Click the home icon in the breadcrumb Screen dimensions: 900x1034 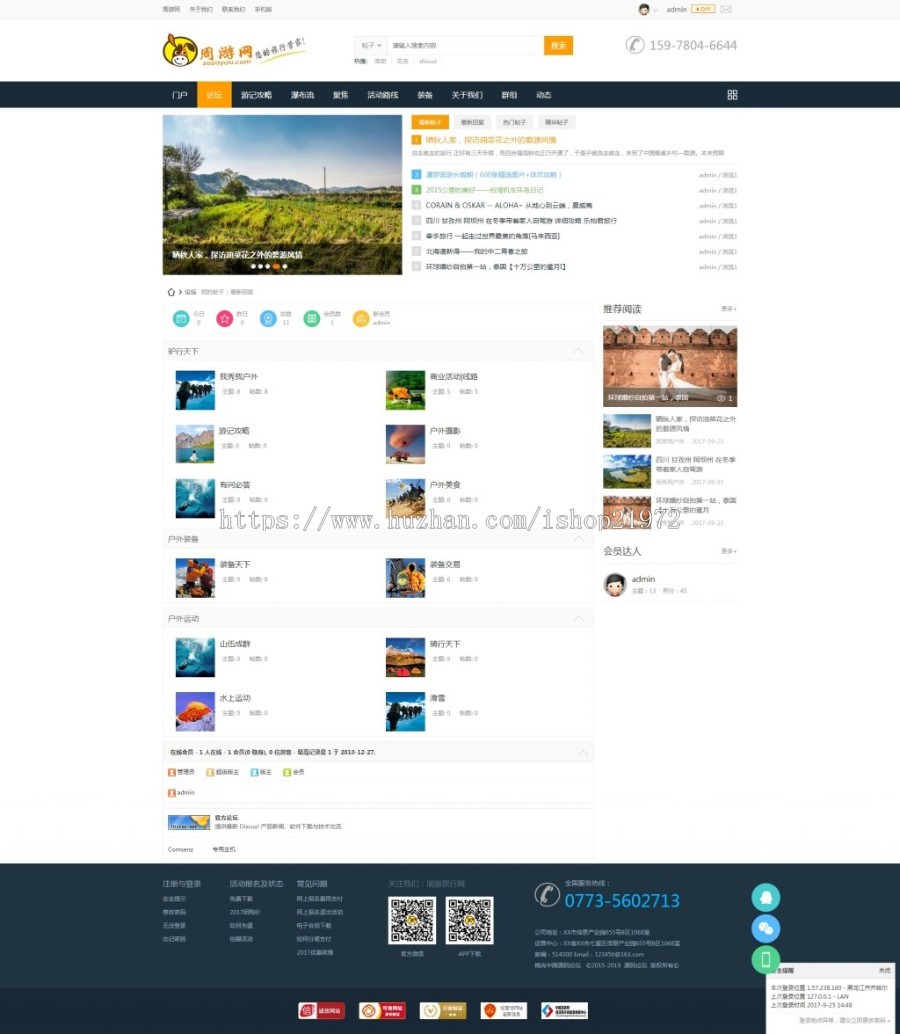(x=171, y=291)
